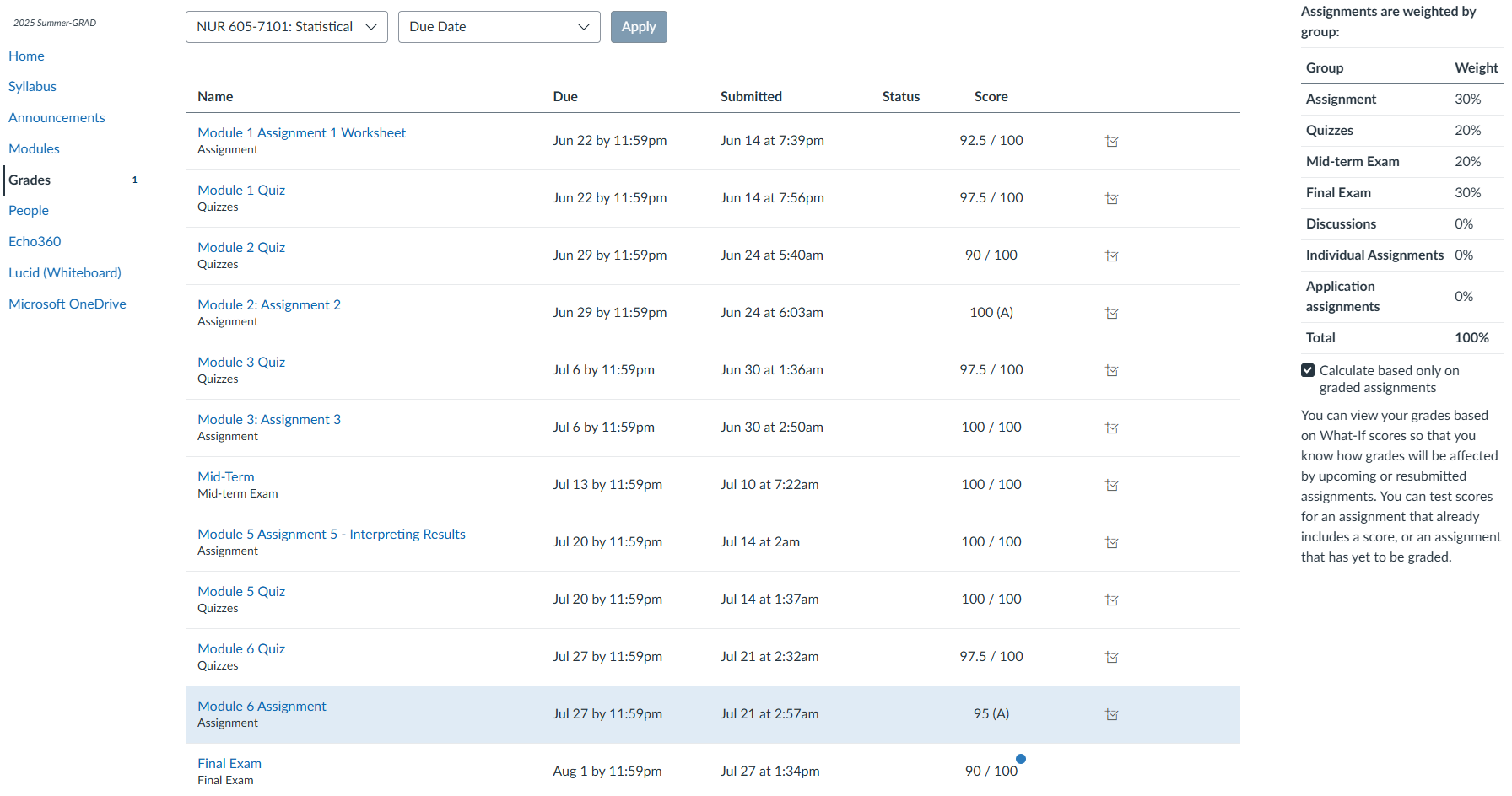Go to Modules in course navigation
Viewport: 1512px width, 796px height.
[34, 148]
